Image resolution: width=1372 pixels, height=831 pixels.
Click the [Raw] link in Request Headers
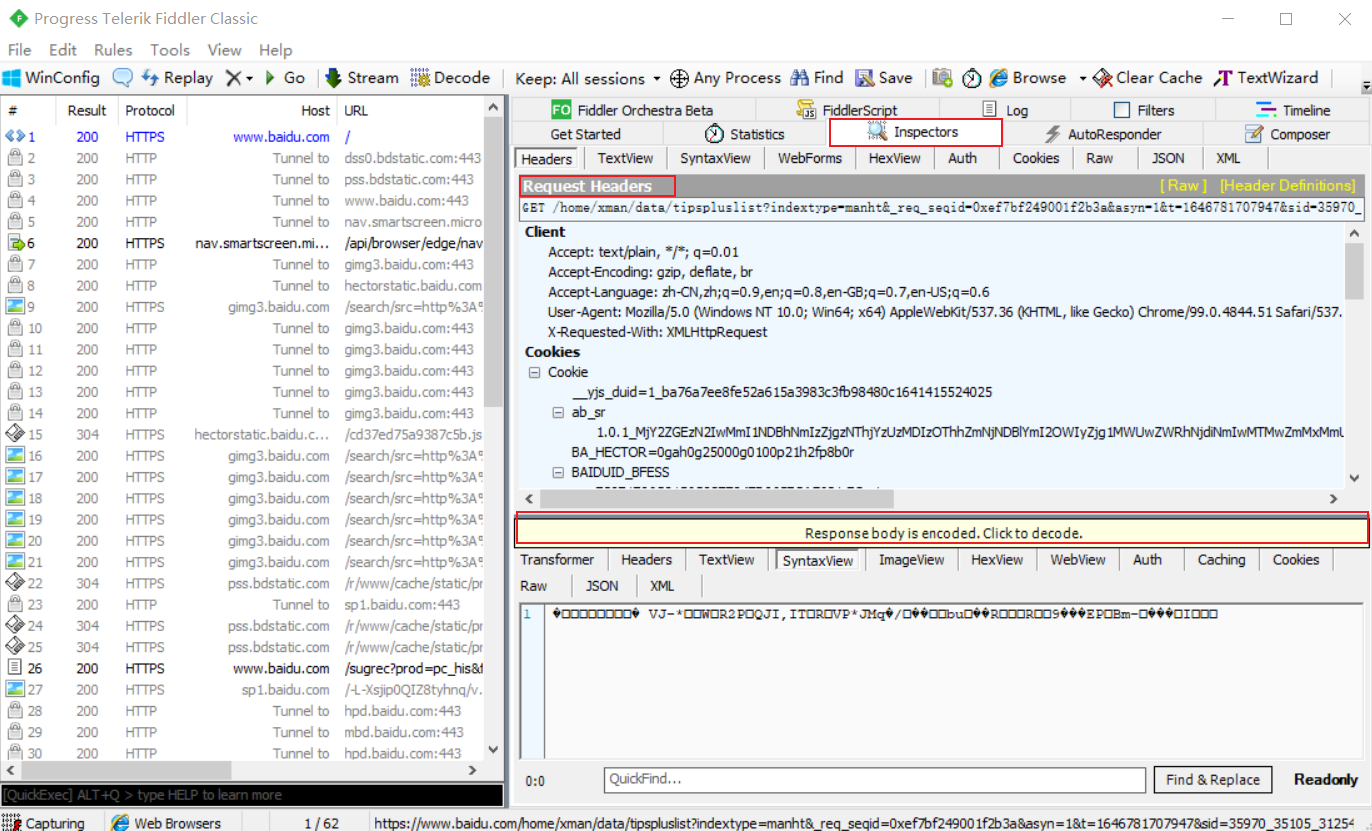pos(1183,185)
